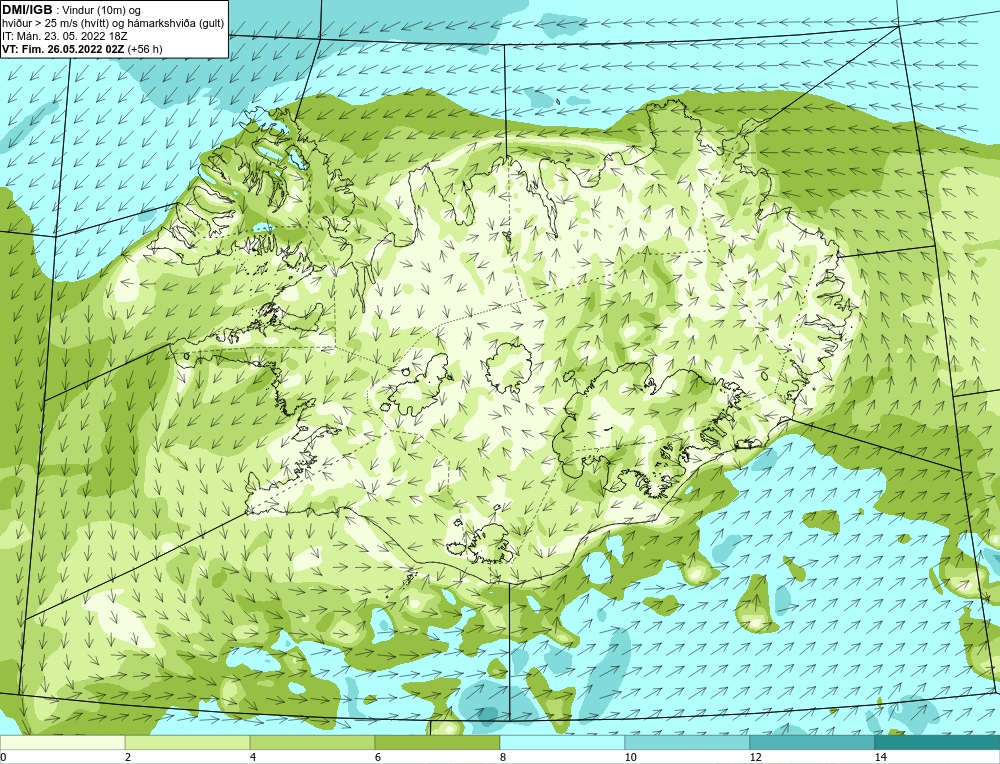1000x764 pixels.
Task: Click the 'hviður > 25 m/s' legend line
Action: 113,23
